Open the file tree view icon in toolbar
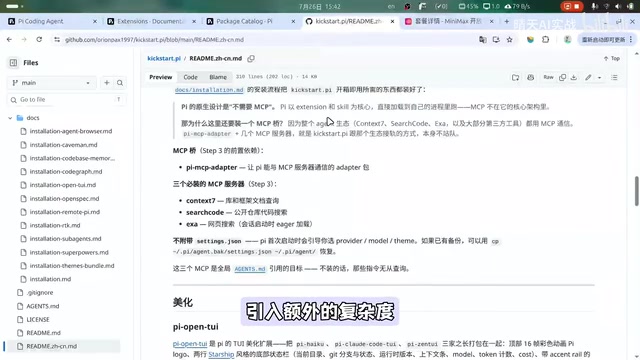 click(x=516, y=77)
